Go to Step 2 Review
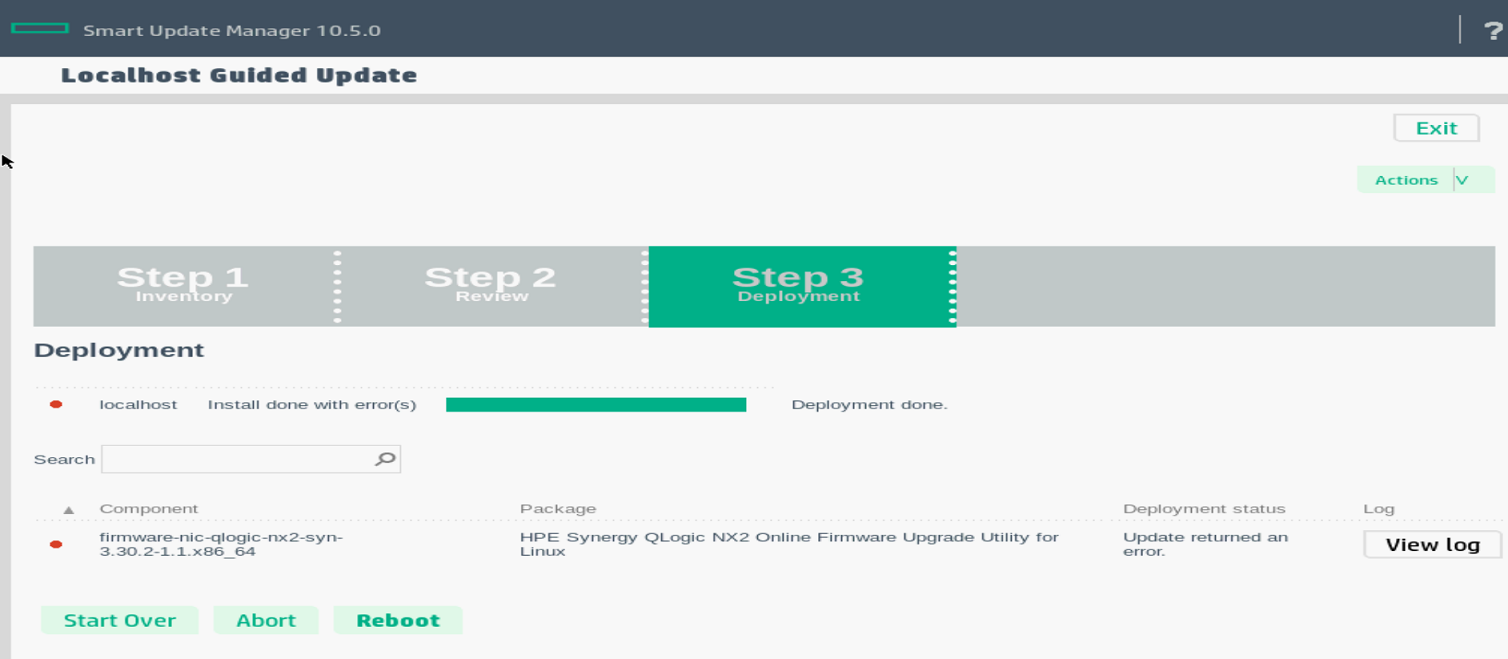The image size is (1508, 659). [x=491, y=286]
